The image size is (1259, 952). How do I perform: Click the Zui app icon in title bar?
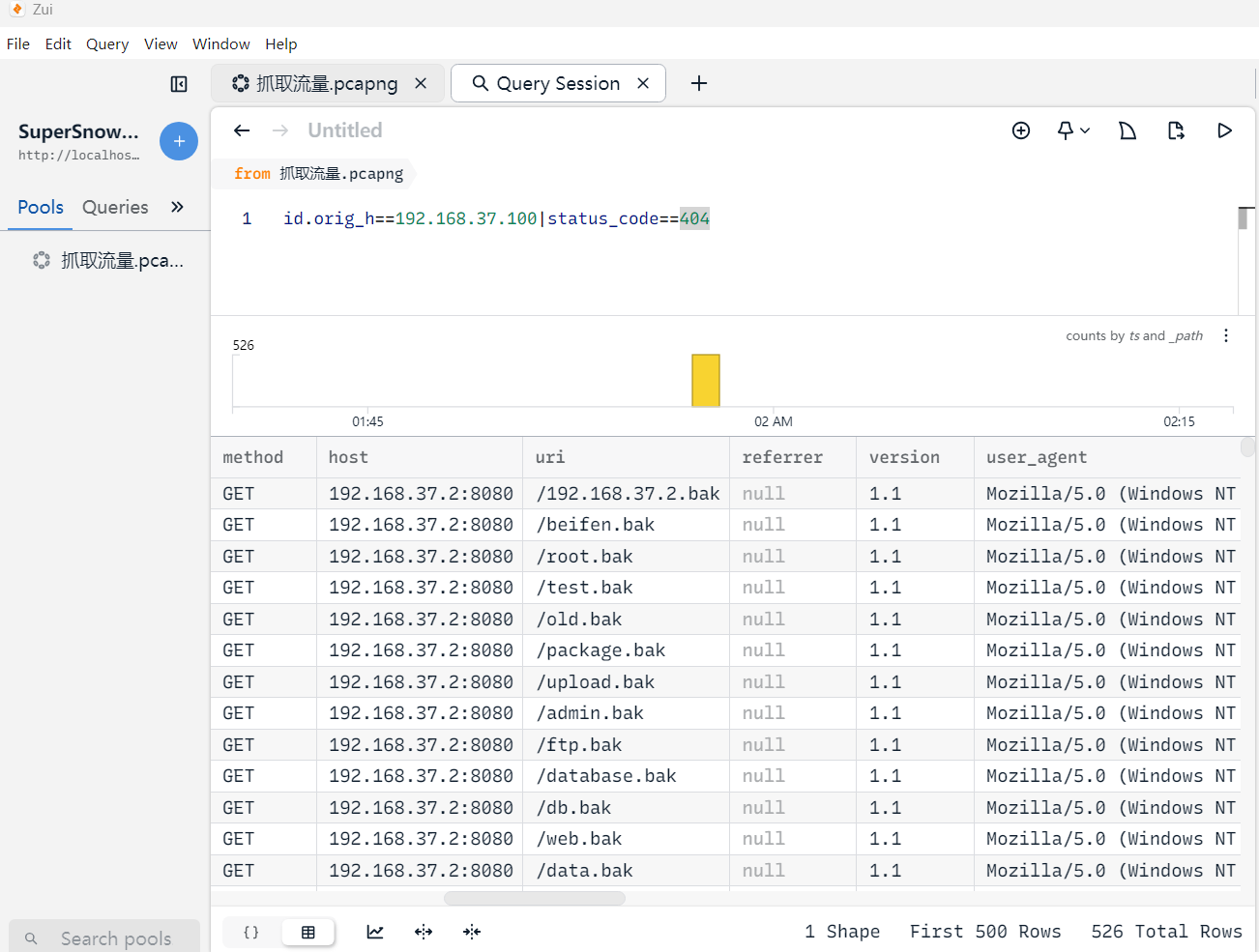tap(16, 10)
